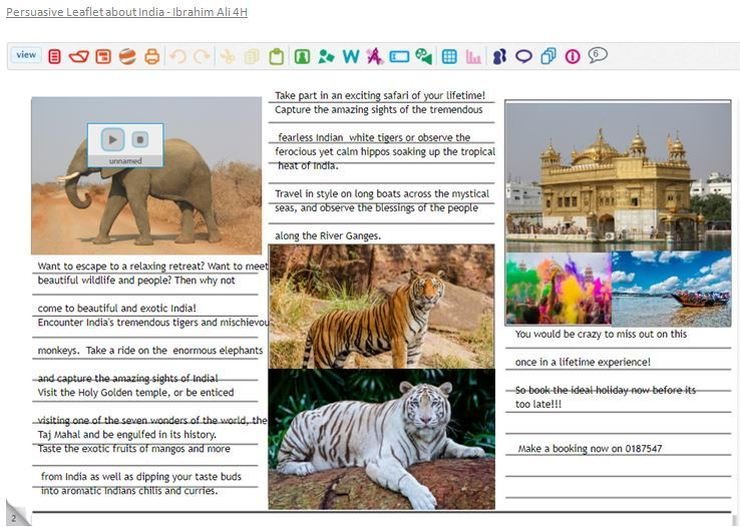Click the blue text box icon
This screenshot has height=527, width=740.
(x=399, y=57)
